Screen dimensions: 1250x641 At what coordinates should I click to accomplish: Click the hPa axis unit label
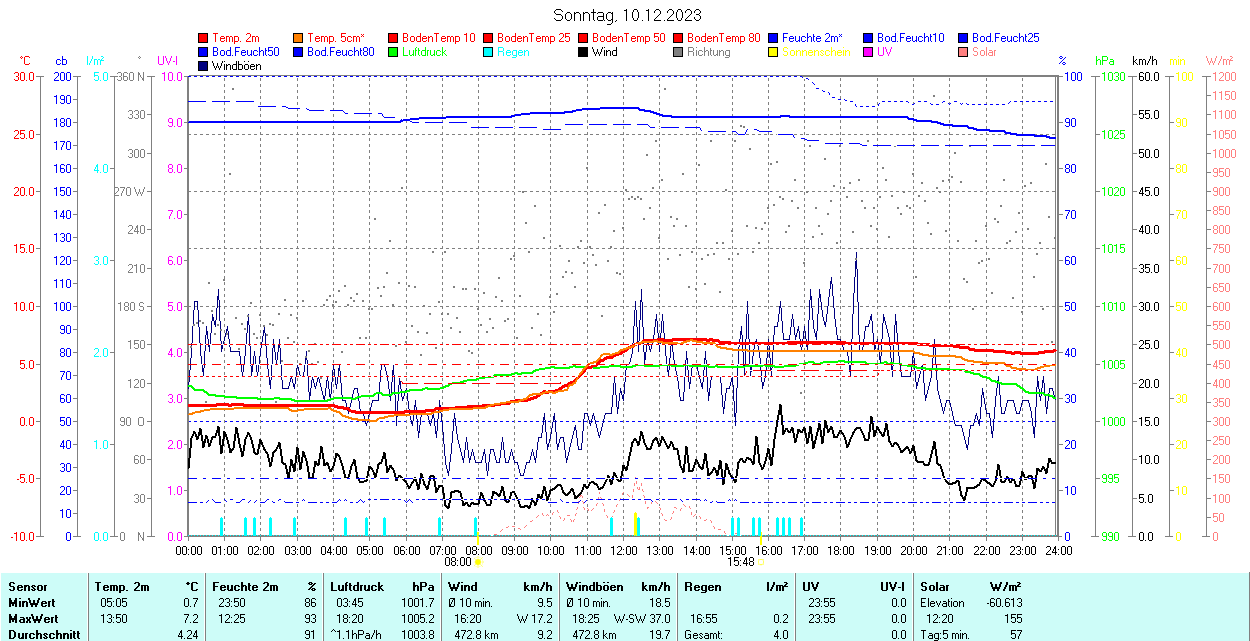[1105, 61]
